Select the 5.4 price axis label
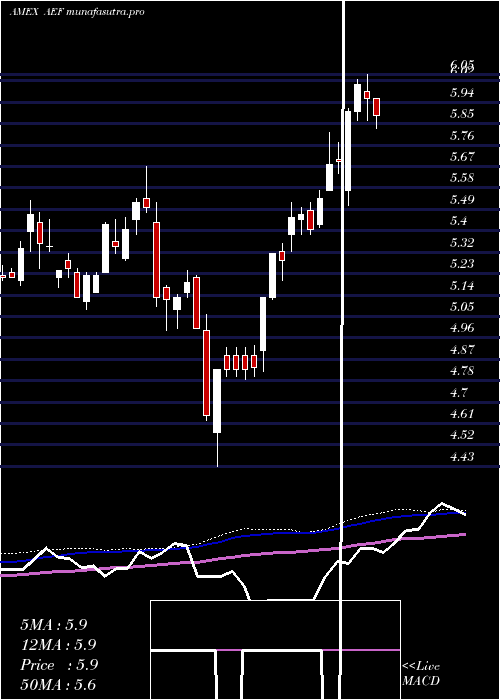The height and width of the screenshot is (700, 500). 458,221
